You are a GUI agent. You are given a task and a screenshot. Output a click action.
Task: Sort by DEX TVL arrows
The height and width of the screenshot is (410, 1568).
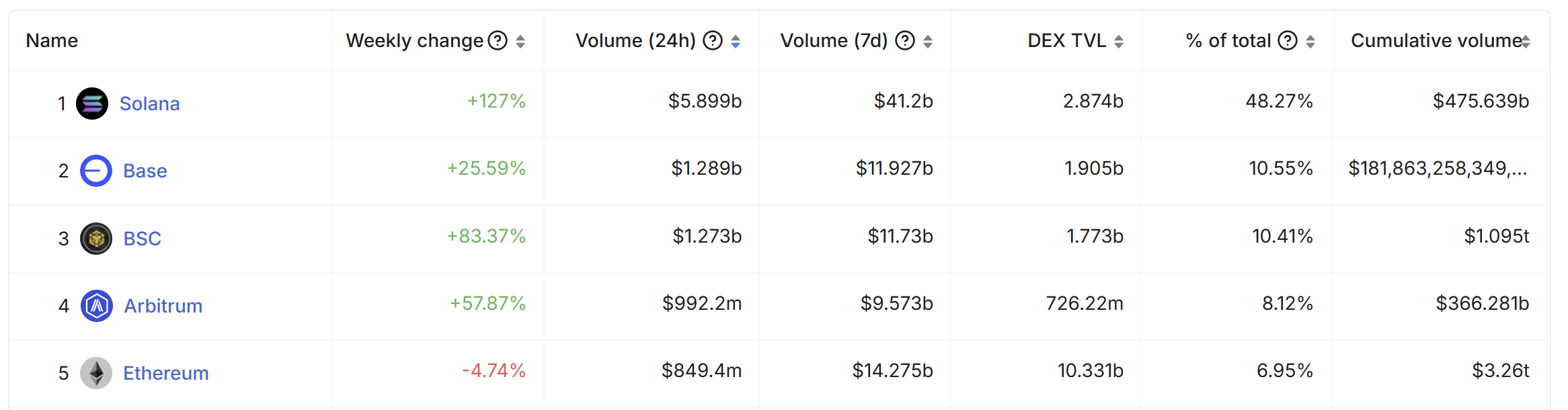pyautogui.click(x=1119, y=42)
